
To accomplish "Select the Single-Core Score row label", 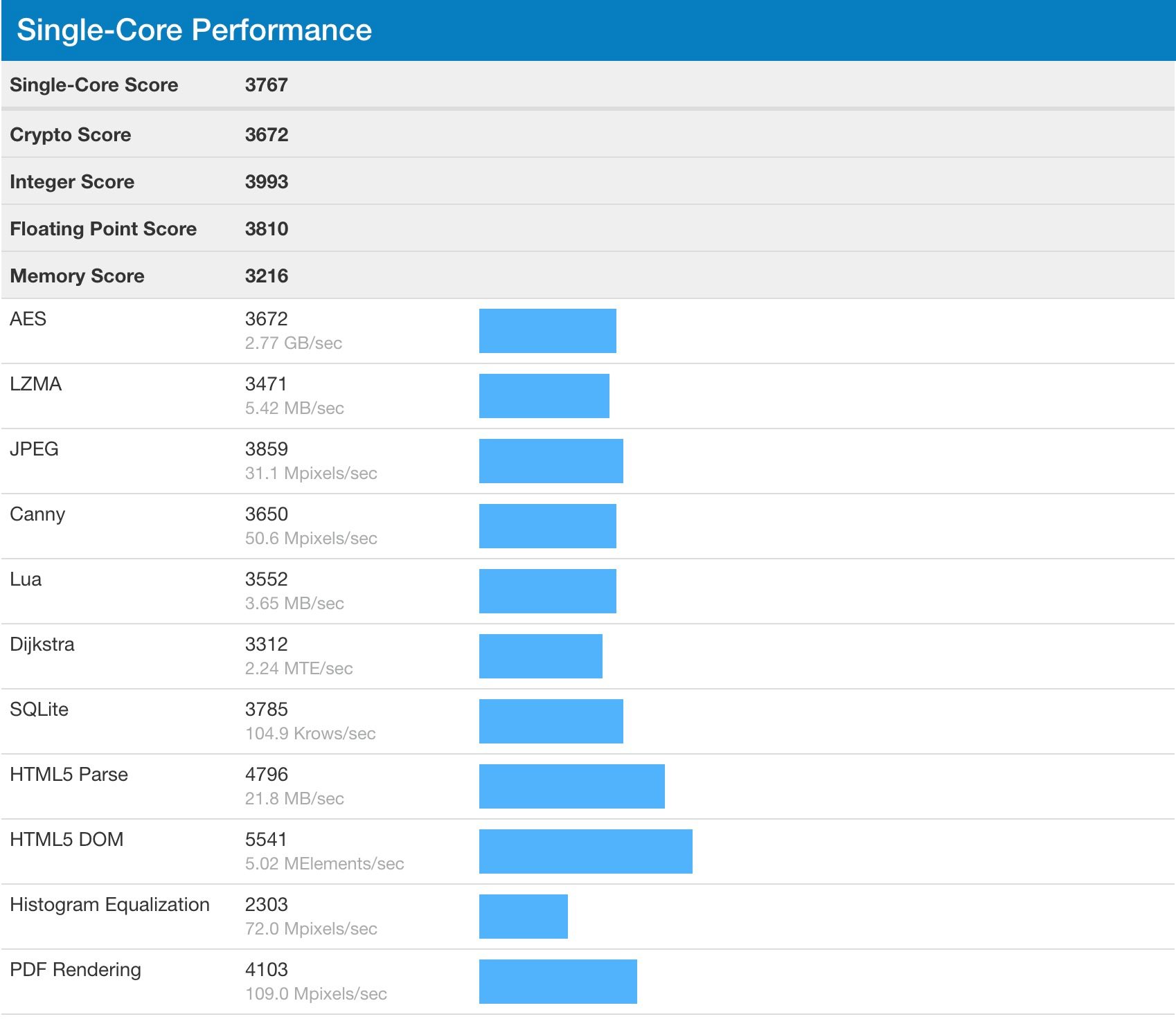I will tap(93, 84).
